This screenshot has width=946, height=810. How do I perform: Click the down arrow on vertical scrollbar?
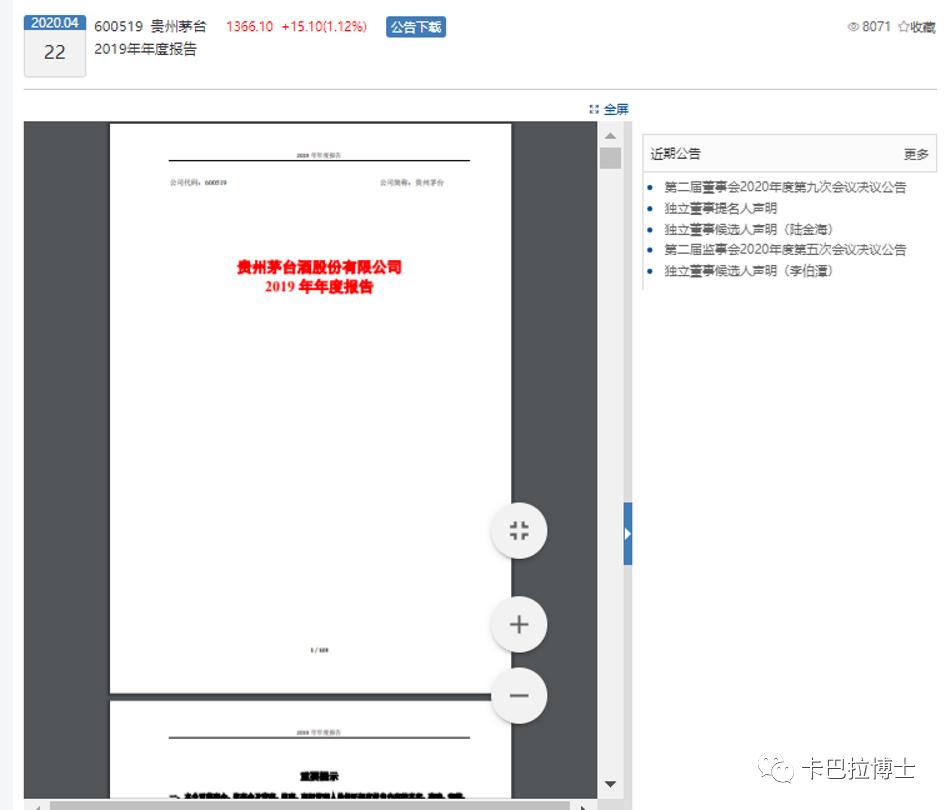pyautogui.click(x=610, y=784)
